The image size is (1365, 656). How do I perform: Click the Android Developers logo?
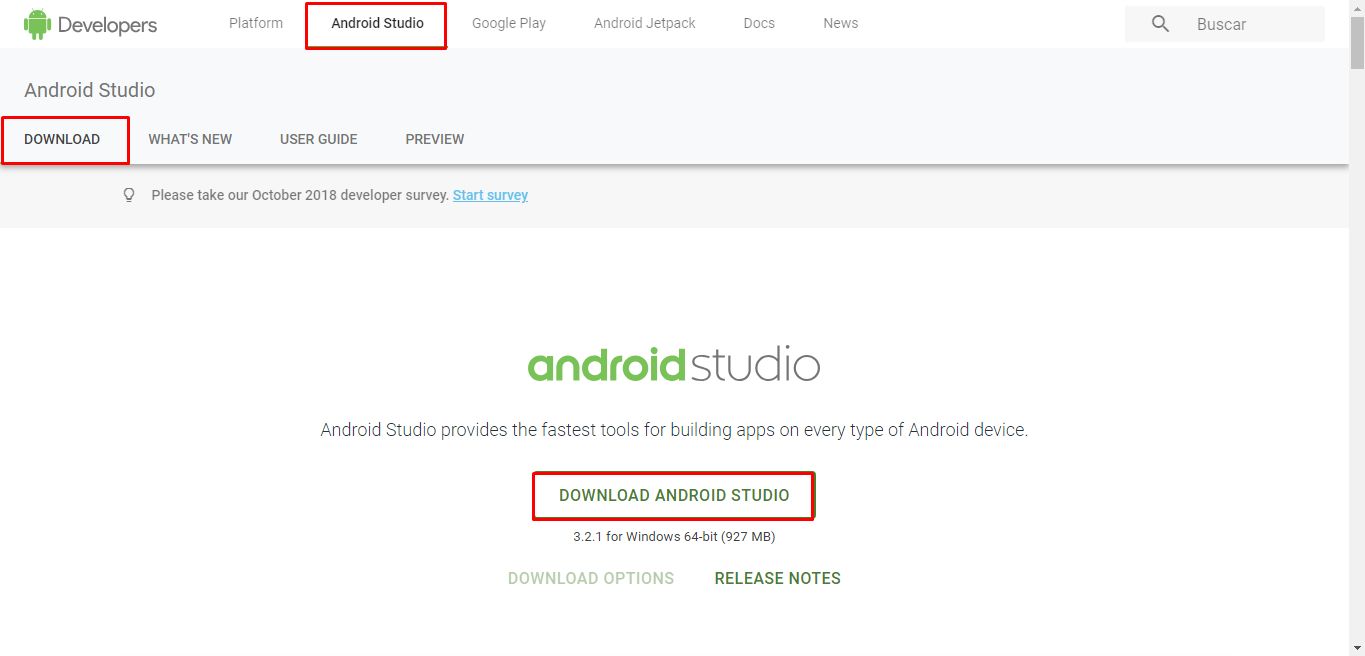coord(90,24)
